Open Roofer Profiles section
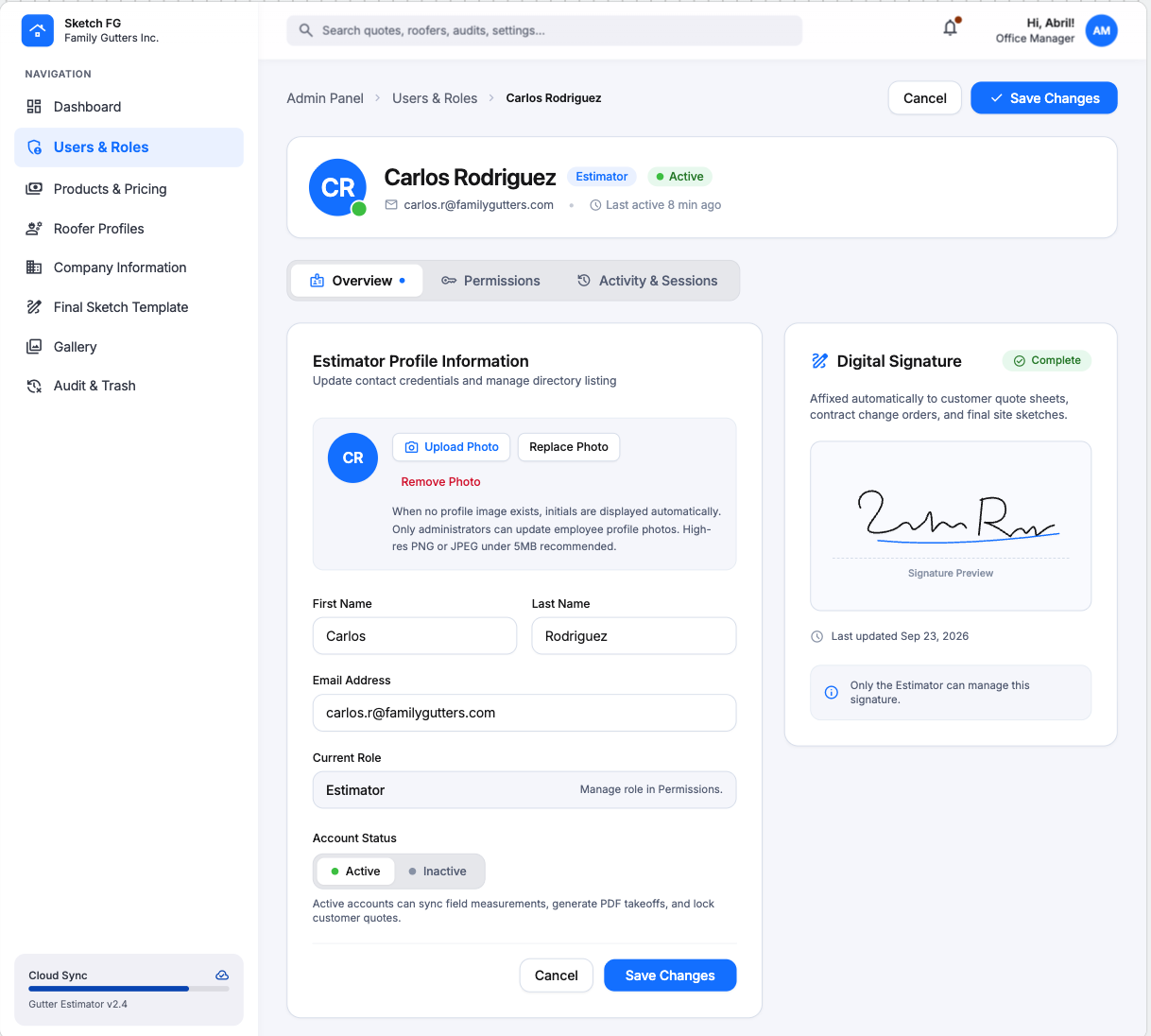This screenshot has width=1151, height=1036. click(129, 229)
